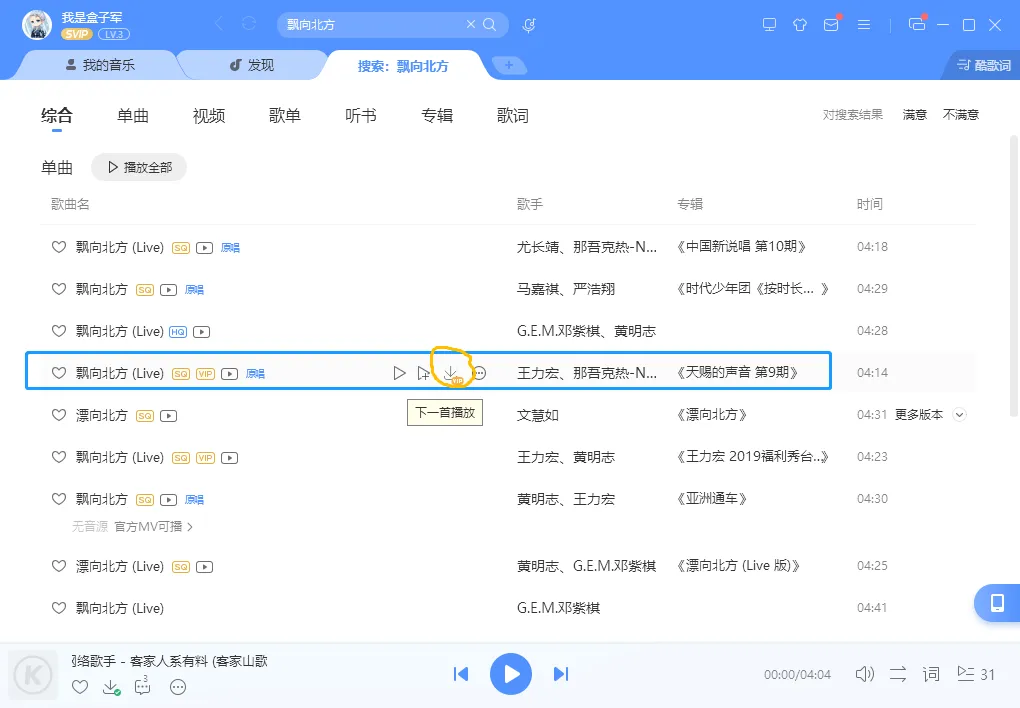Download the currently playing song
1020x708 pixels.
pyautogui.click(x=111, y=687)
